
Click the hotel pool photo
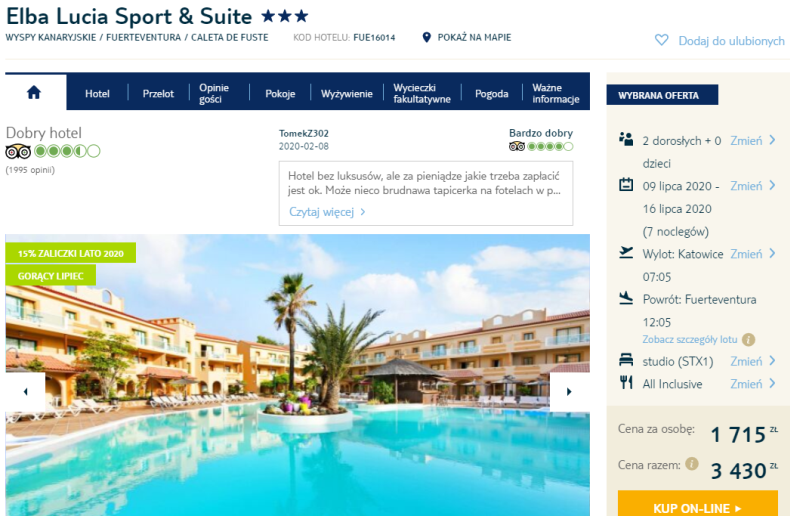tap(297, 375)
